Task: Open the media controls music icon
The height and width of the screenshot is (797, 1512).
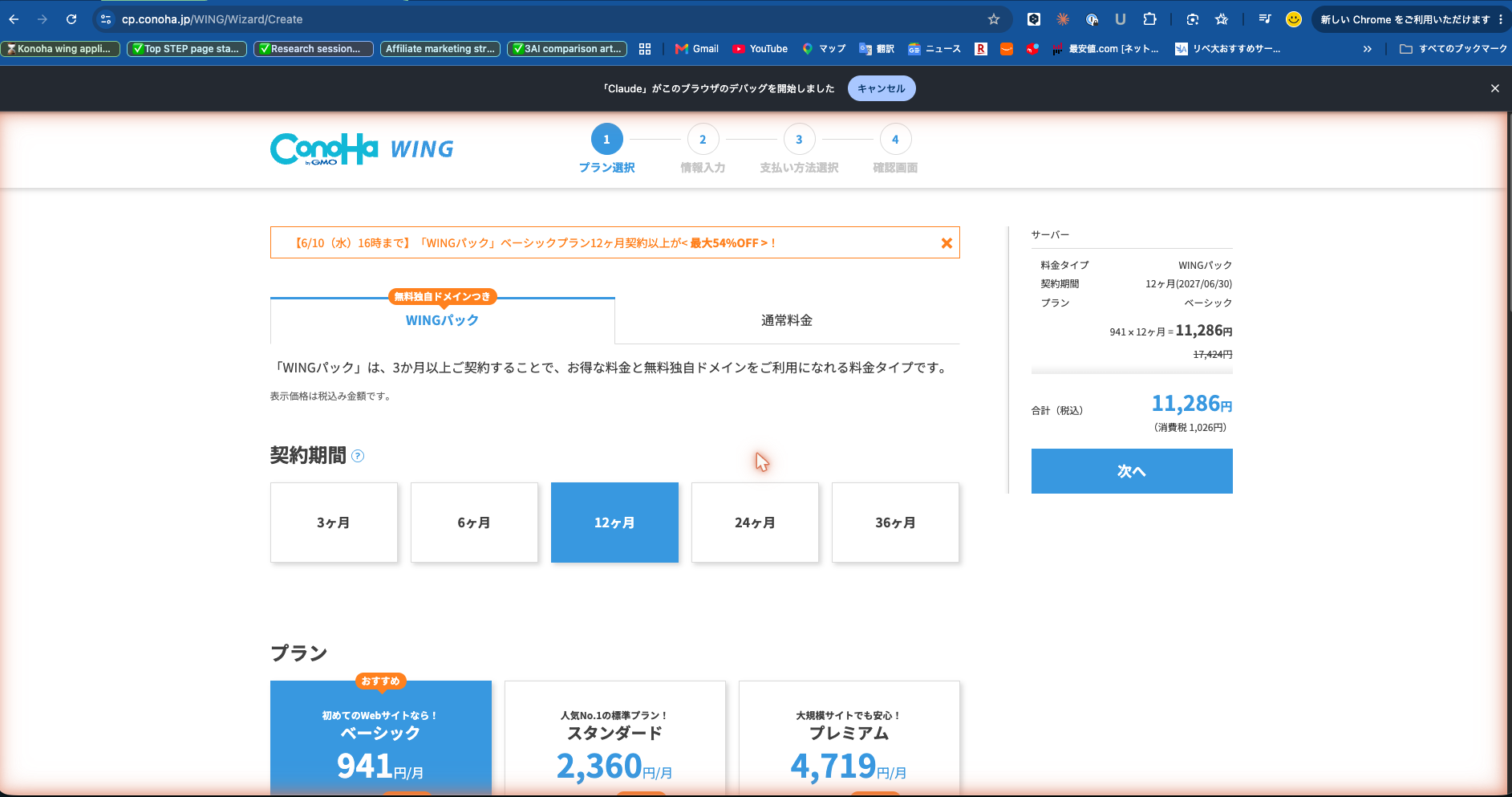Action: pos(1265,19)
